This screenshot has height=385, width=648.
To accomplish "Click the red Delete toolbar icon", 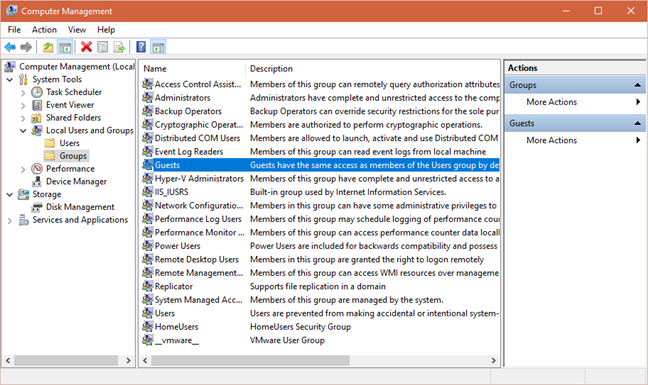I will pos(86,47).
